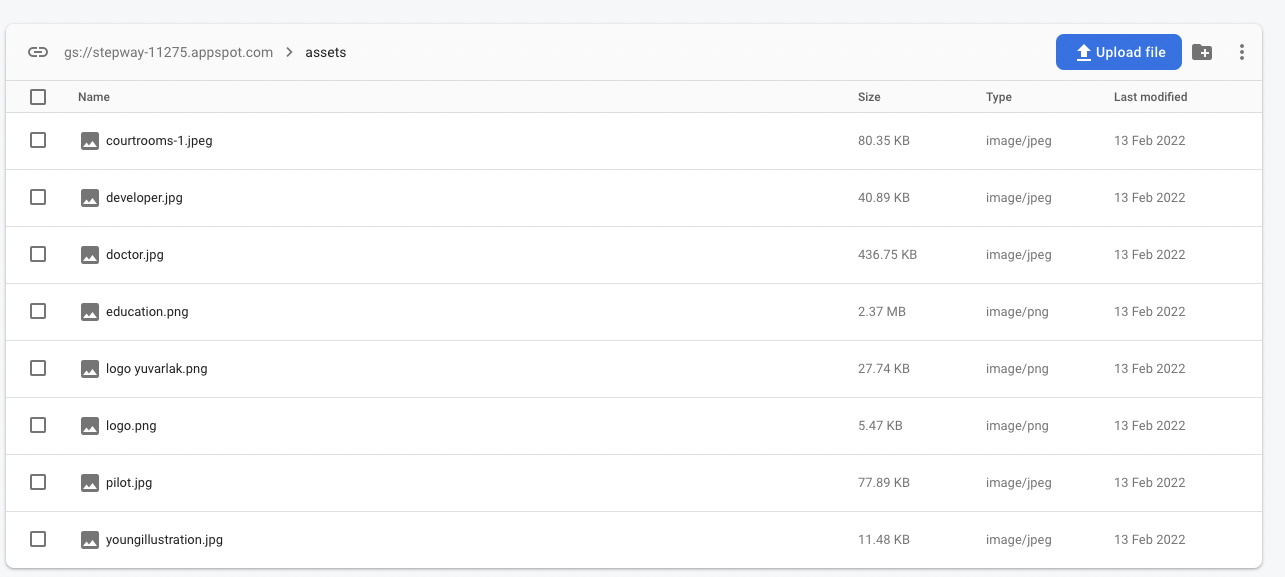Click the 5.47 KB size value
Viewport: 1285px width, 577px height.
coord(880,426)
